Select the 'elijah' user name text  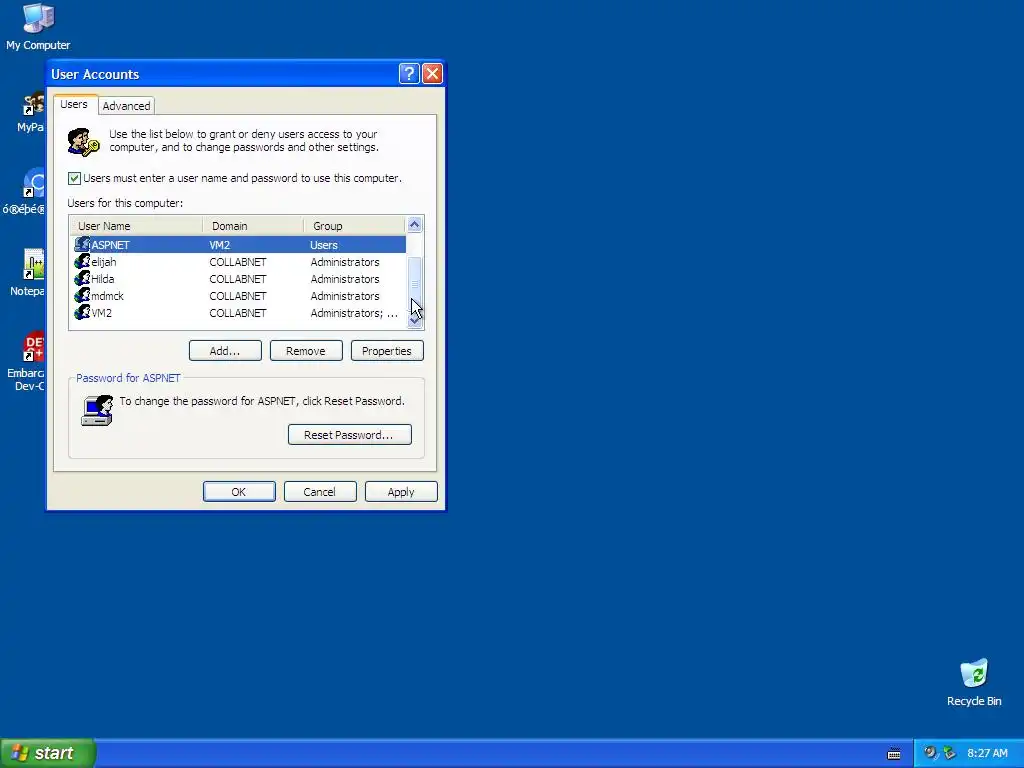104,262
